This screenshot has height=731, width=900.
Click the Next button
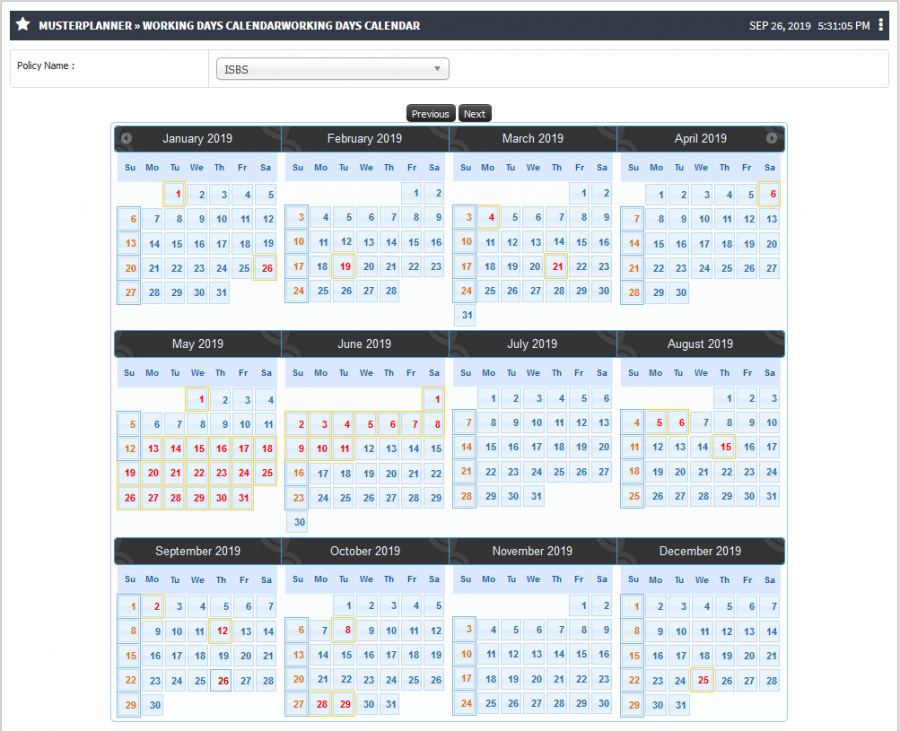tap(475, 114)
